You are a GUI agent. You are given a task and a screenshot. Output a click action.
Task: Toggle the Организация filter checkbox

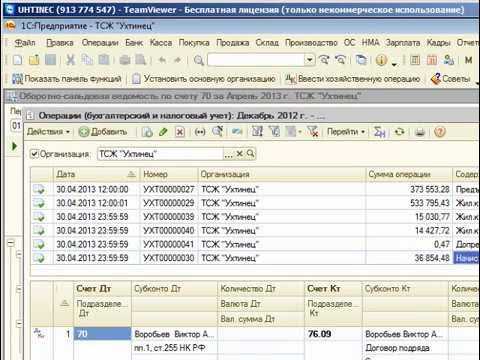[x=34, y=154]
